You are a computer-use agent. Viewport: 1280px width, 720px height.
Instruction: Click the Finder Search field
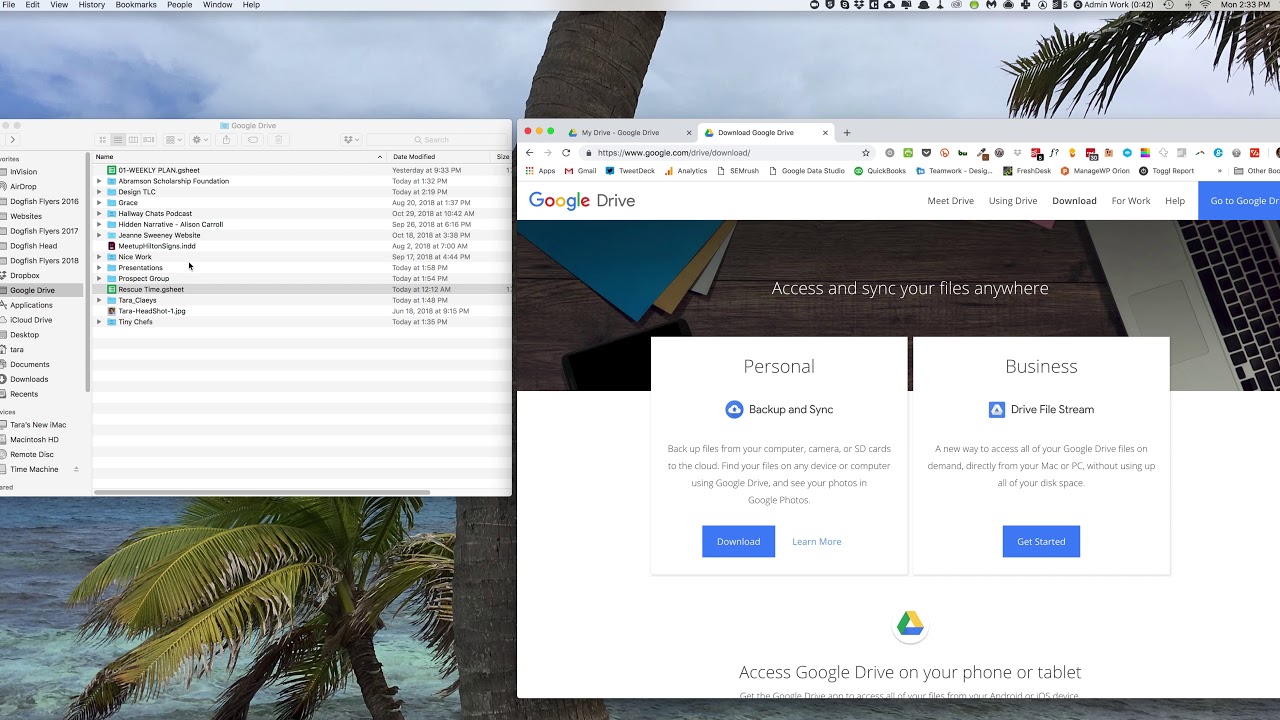[x=435, y=140]
